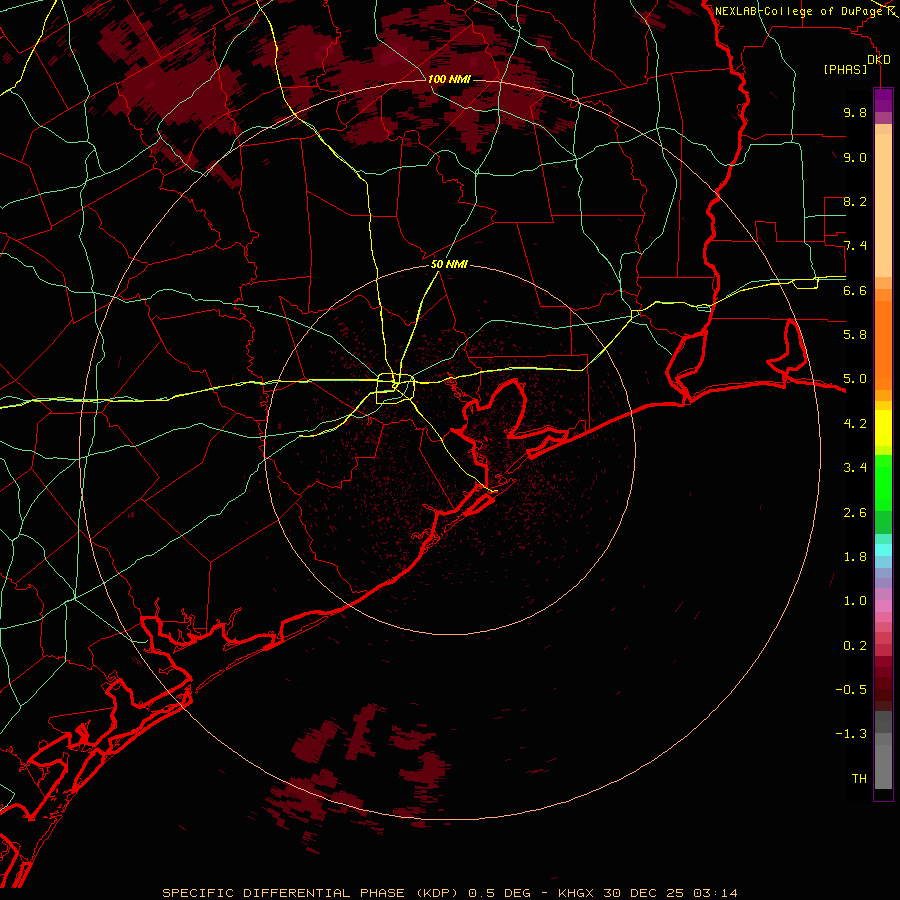Click the 5.0 scale value
Viewport: 900px width, 900px height.
[855, 379]
